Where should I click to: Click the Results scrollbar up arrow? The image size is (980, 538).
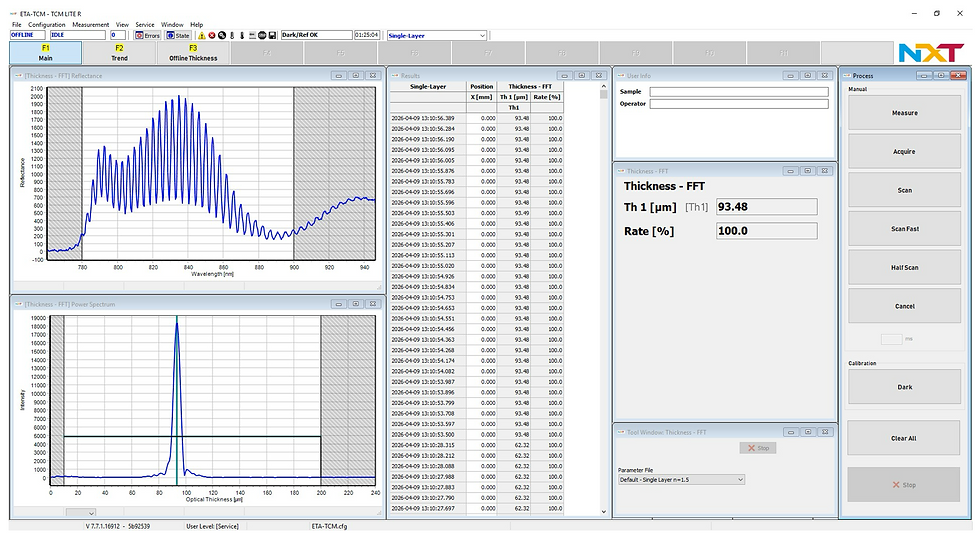(x=604, y=87)
